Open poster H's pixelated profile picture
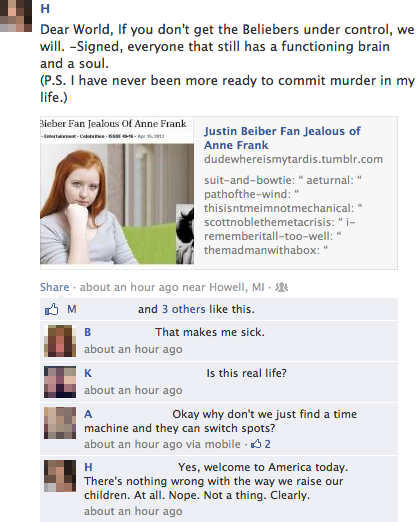 pyautogui.click(x=16, y=16)
